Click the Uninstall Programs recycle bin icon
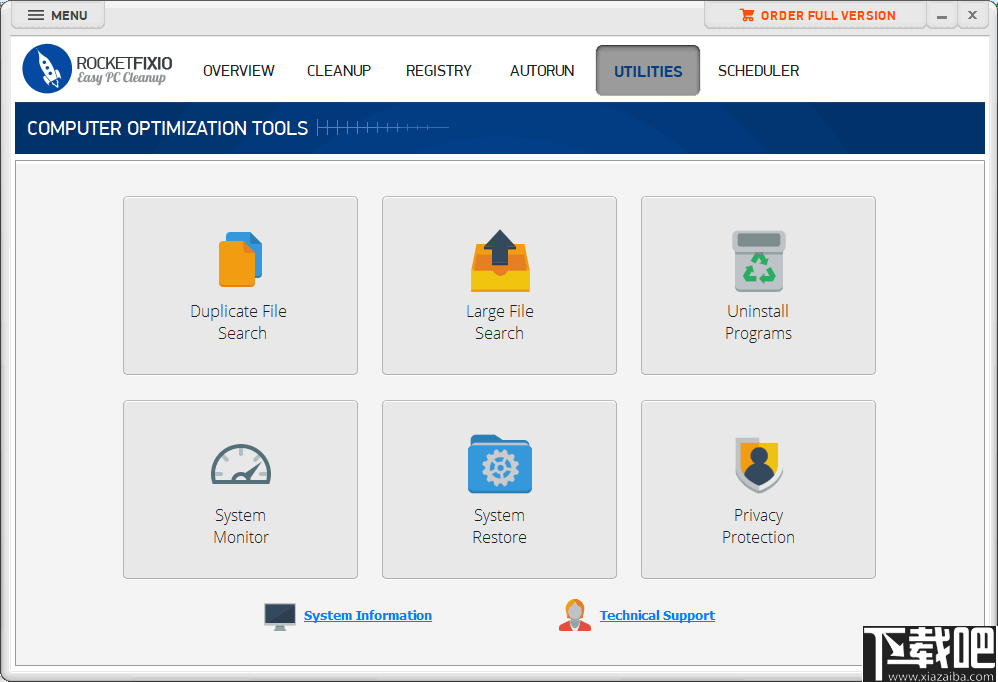This screenshot has width=998, height=682. 759,261
